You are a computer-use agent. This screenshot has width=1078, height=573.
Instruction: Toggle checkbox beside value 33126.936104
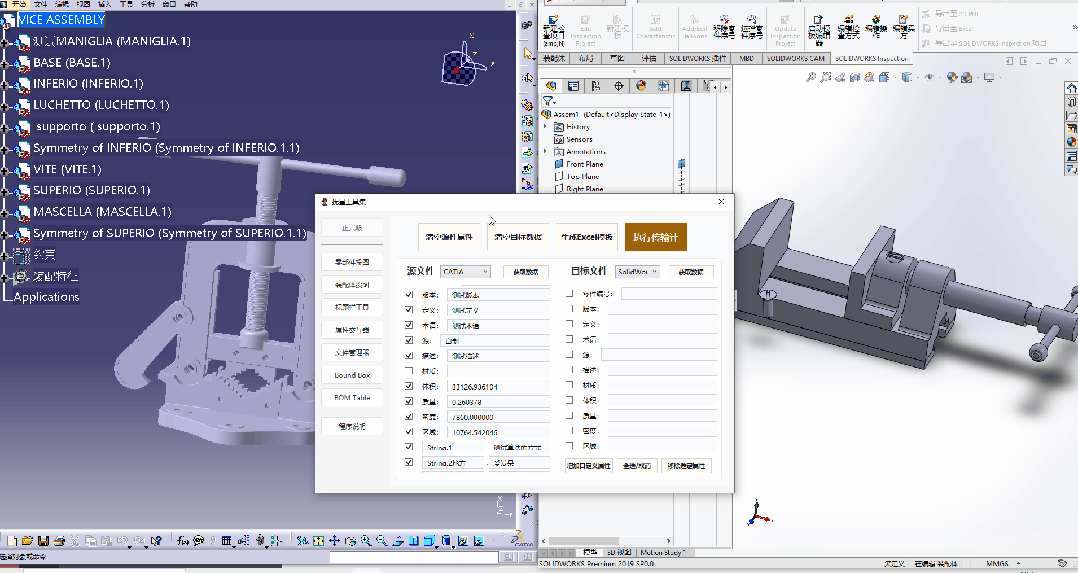coord(409,386)
